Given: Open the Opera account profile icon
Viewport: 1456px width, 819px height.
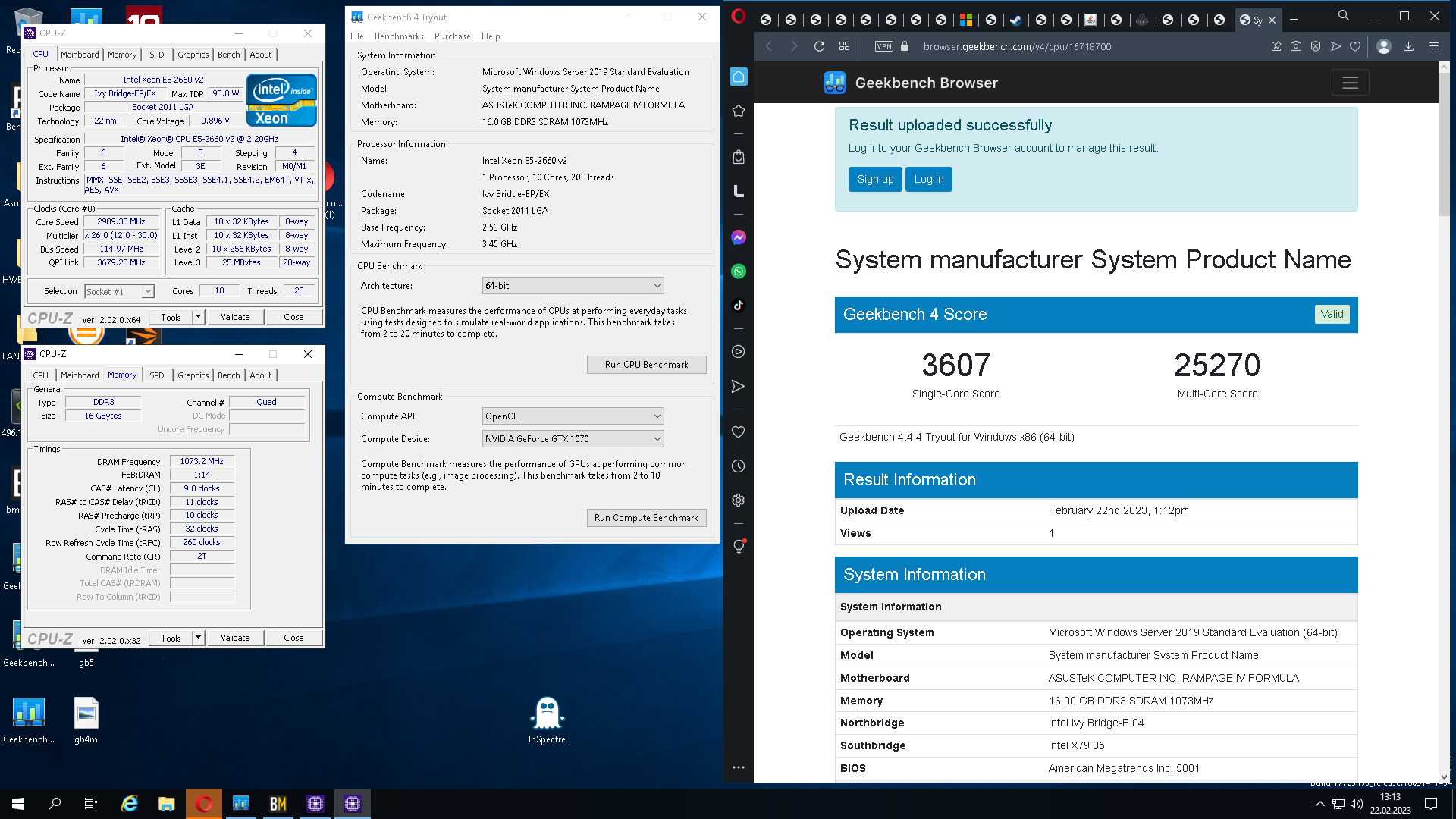Looking at the screenshot, I should 1384,46.
